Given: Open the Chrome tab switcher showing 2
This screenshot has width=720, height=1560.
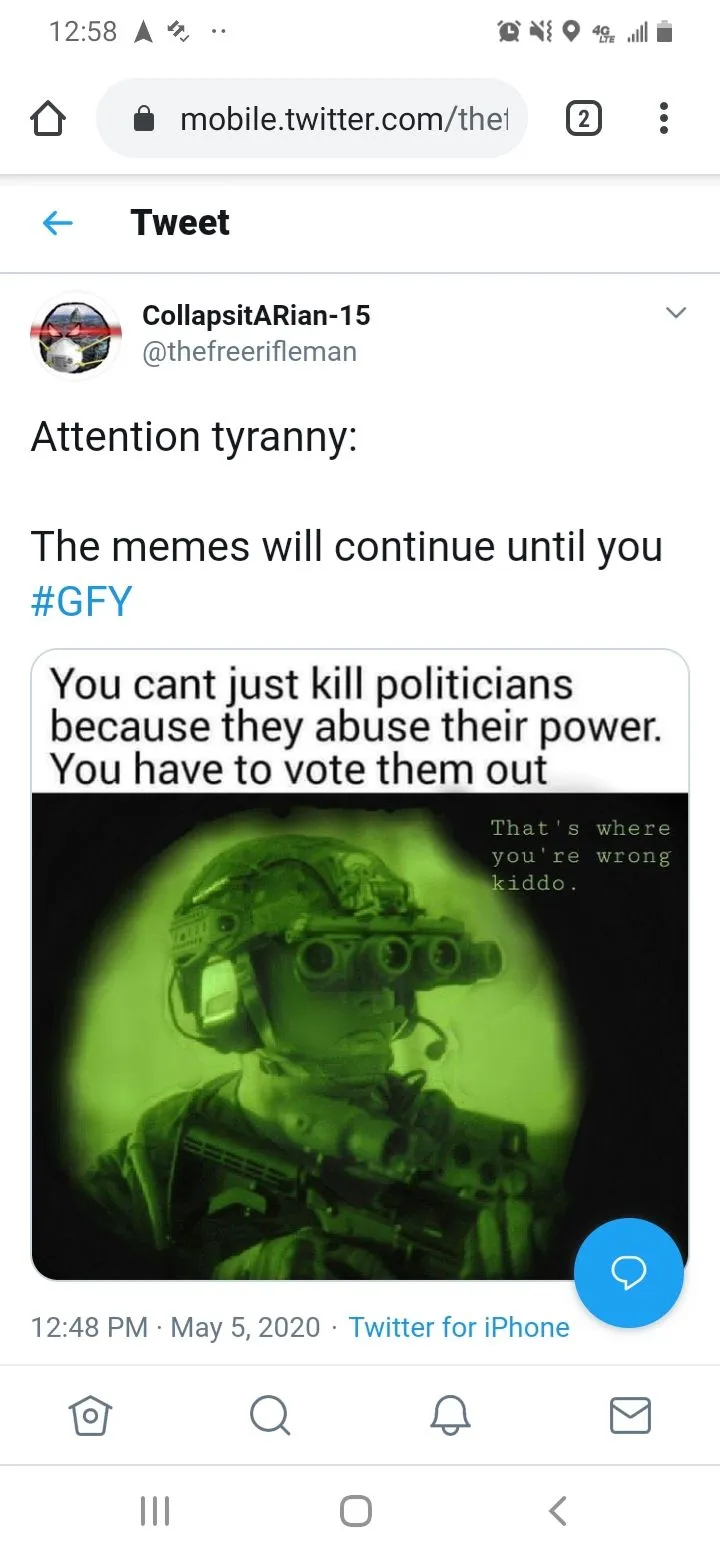Looking at the screenshot, I should (584, 120).
